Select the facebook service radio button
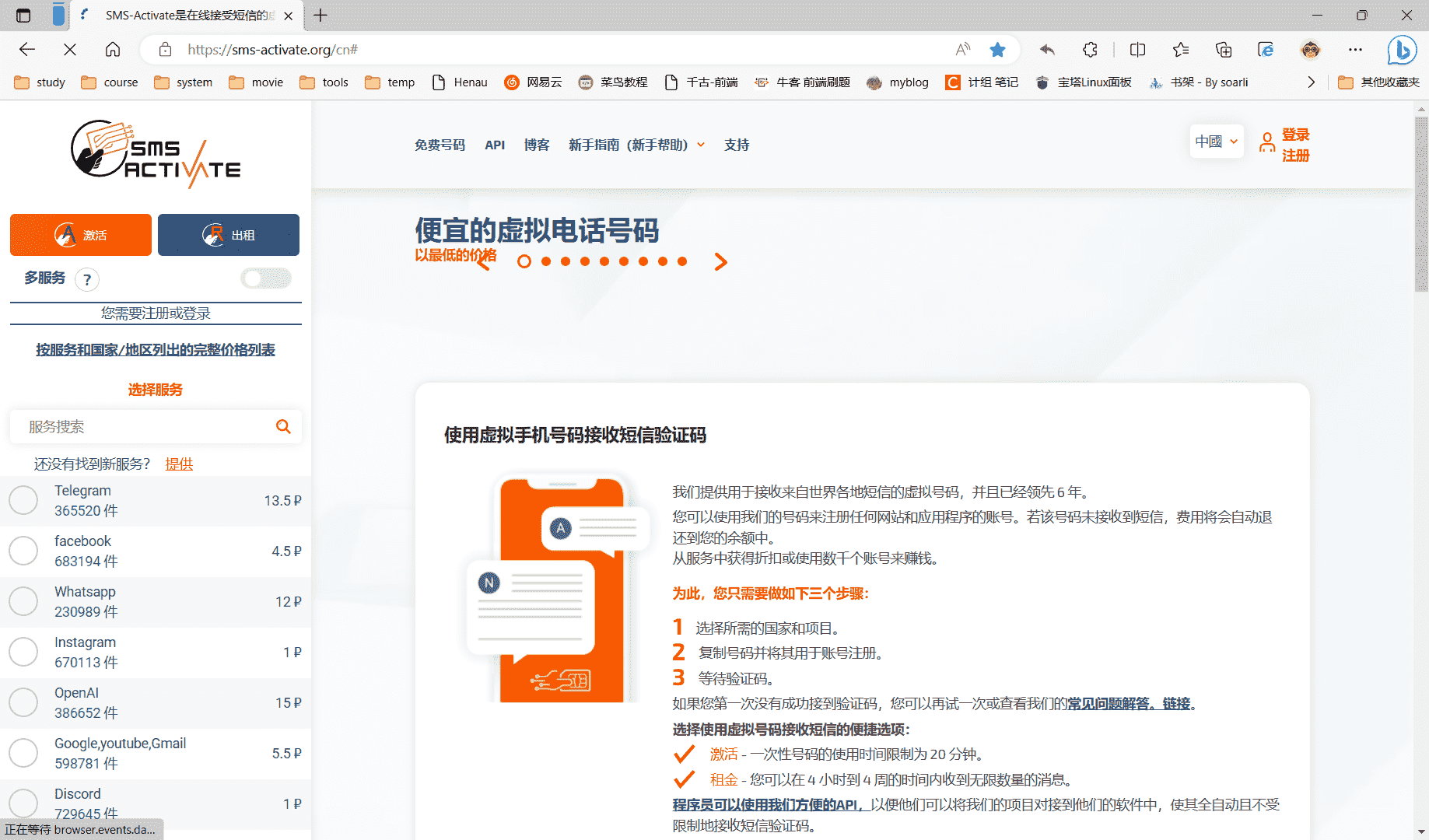 coord(23,551)
